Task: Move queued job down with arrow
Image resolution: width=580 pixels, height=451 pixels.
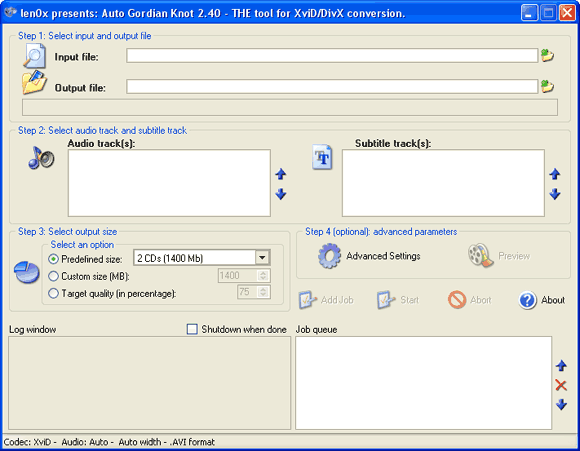Action: pos(561,404)
